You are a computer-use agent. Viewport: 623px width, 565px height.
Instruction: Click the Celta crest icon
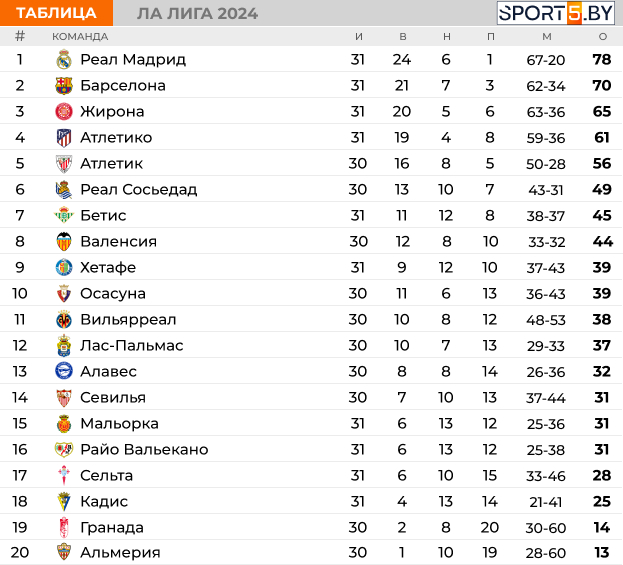[64, 475]
